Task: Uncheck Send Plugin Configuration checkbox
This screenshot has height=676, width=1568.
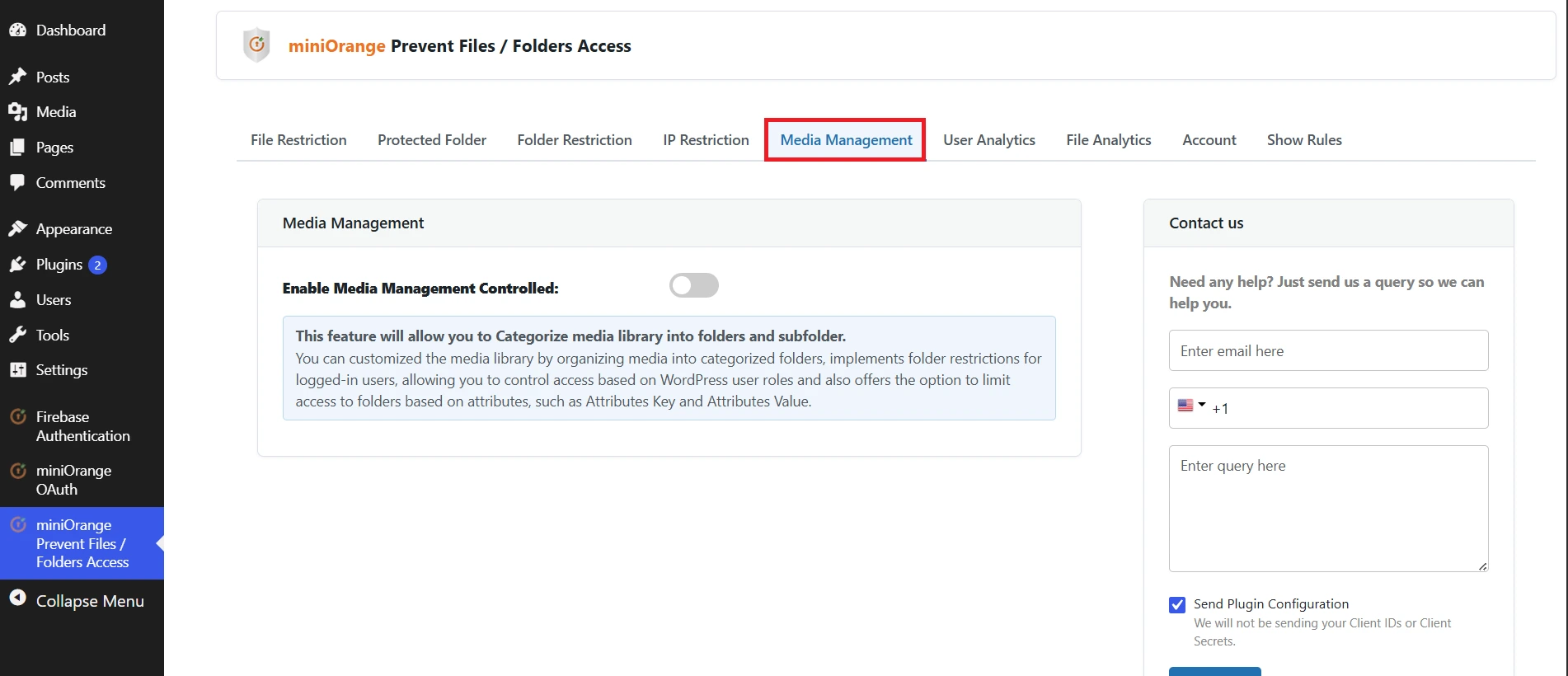Action: click(x=1177, y=605)
